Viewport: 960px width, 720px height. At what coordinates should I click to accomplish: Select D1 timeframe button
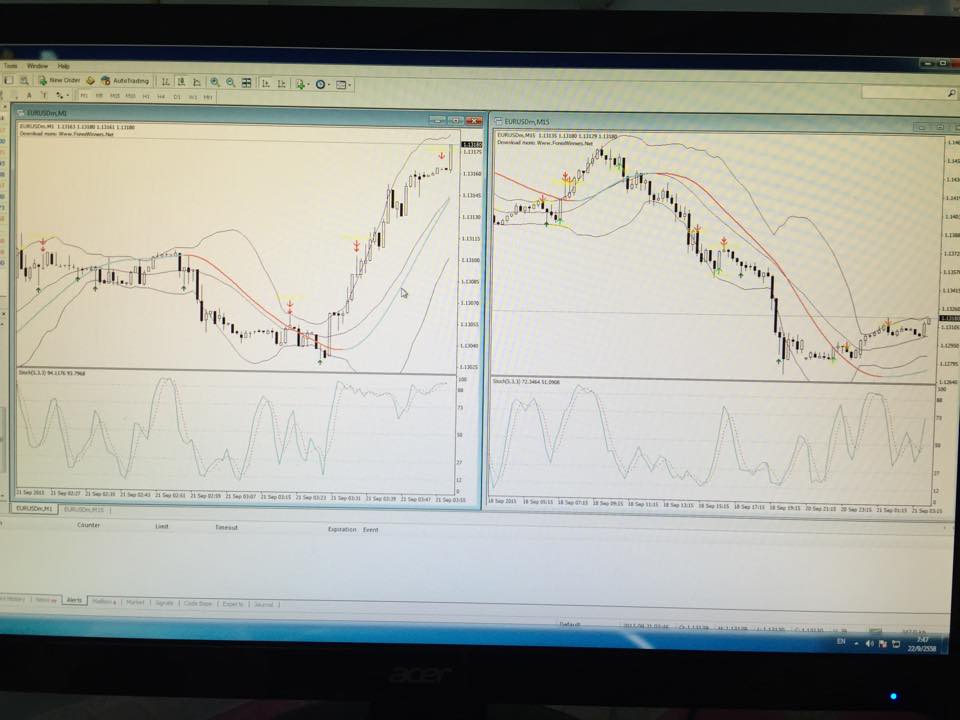[177, 97]
